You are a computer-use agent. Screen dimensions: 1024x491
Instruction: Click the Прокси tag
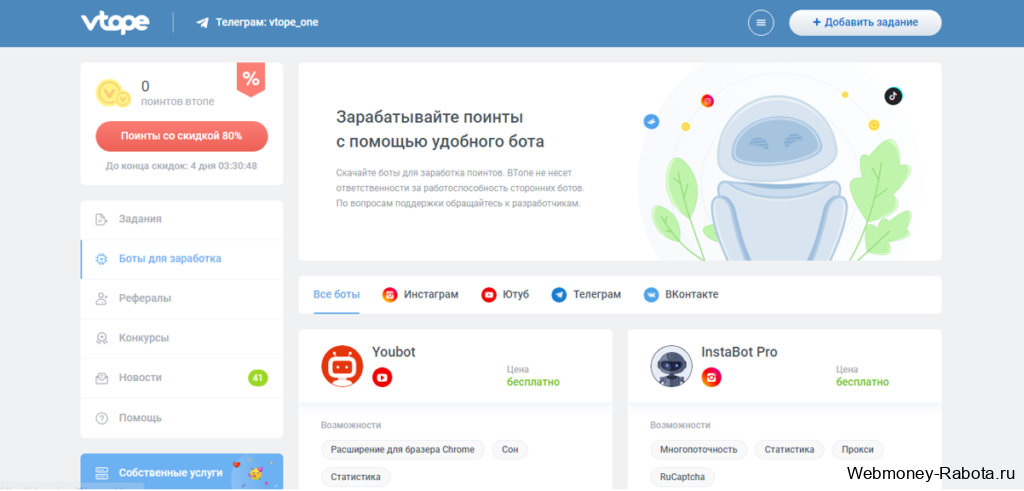tap(857, 450)
